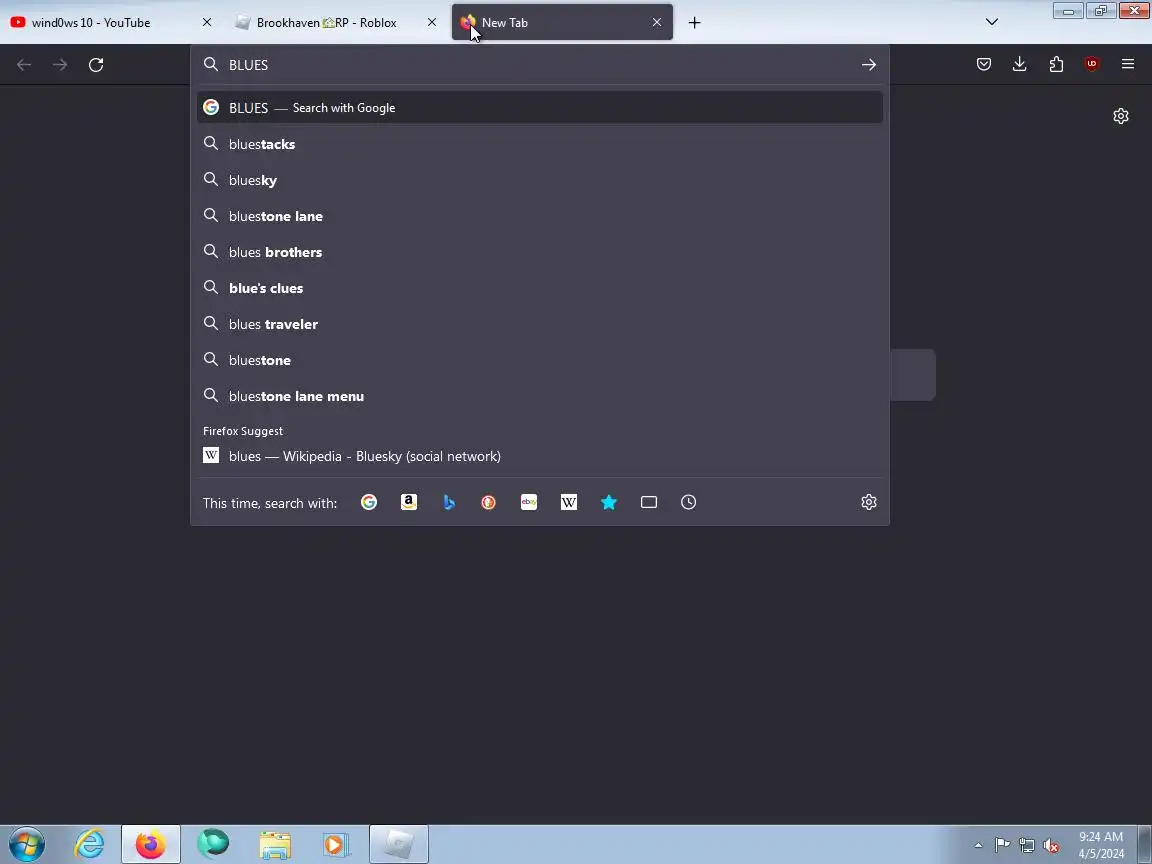
Task: Search this time with eBay icon
Action: pos(528,502)
